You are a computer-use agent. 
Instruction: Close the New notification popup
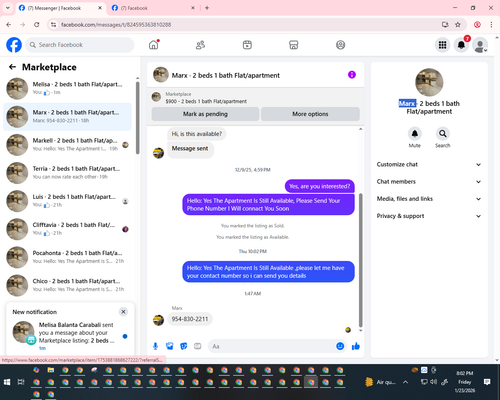click(x=123, y=312)
